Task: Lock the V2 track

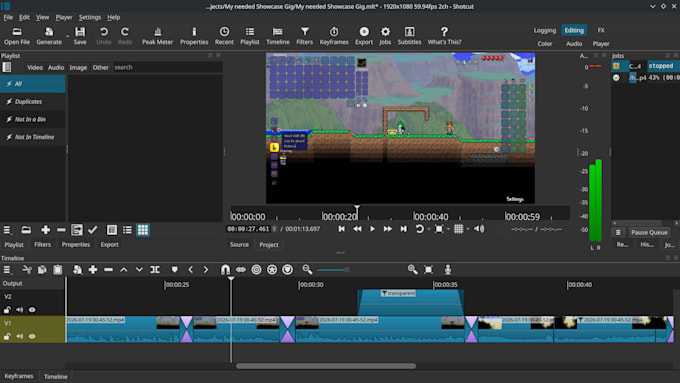Action: tap(7, 310)
